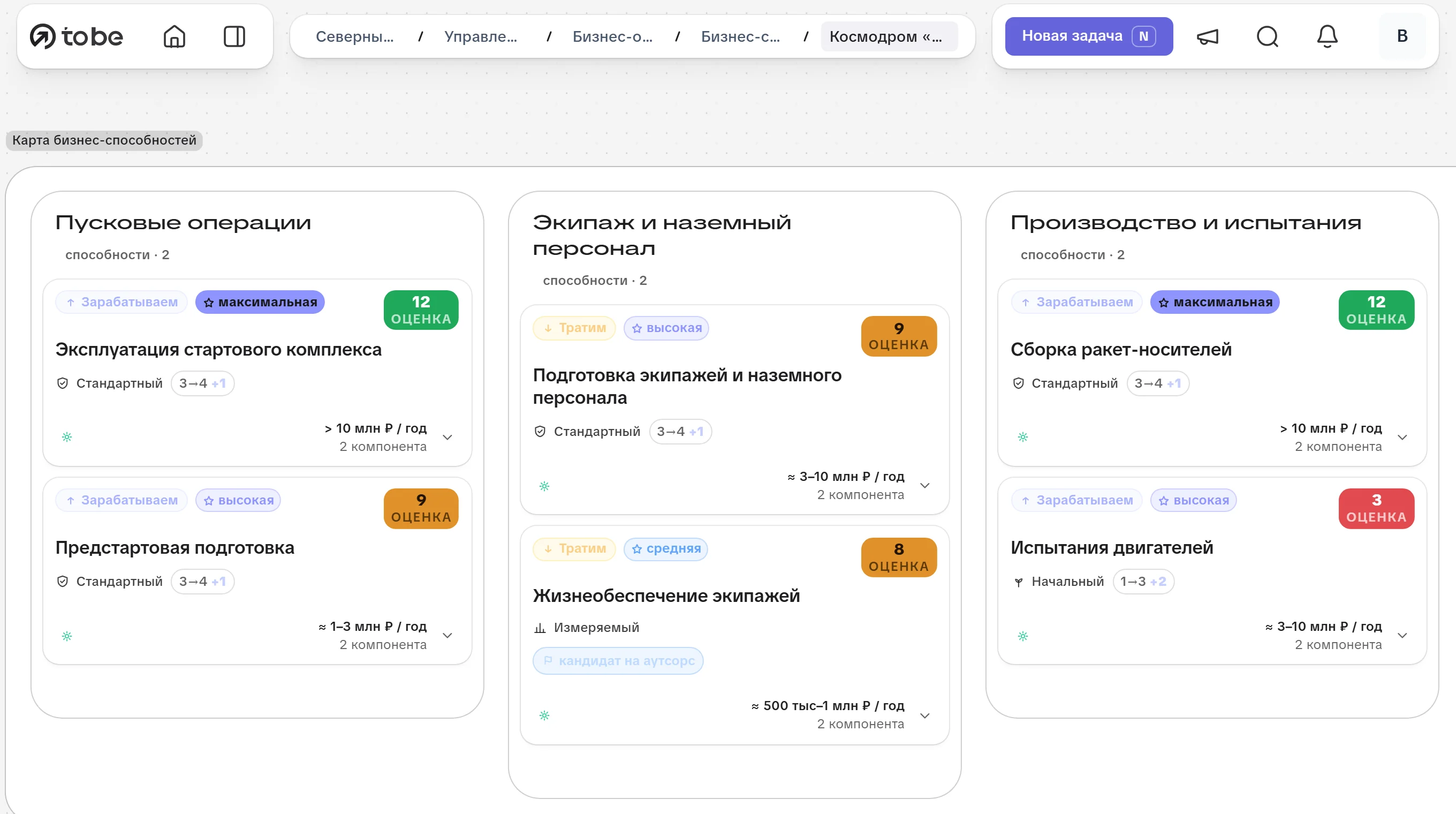Open the announcements megaphone icon
Screen dimensions: 1456x814
1208,37
